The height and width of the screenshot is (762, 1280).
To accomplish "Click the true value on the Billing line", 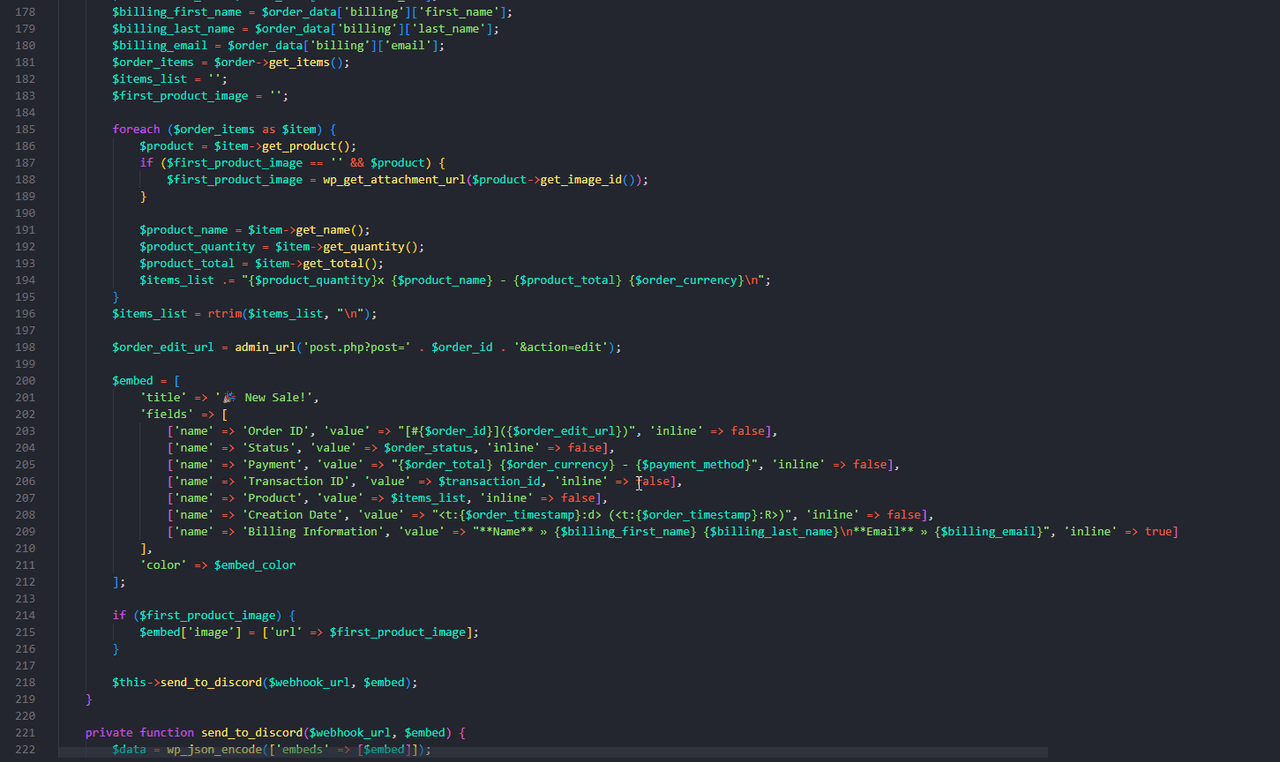I will click(1161, 532).
